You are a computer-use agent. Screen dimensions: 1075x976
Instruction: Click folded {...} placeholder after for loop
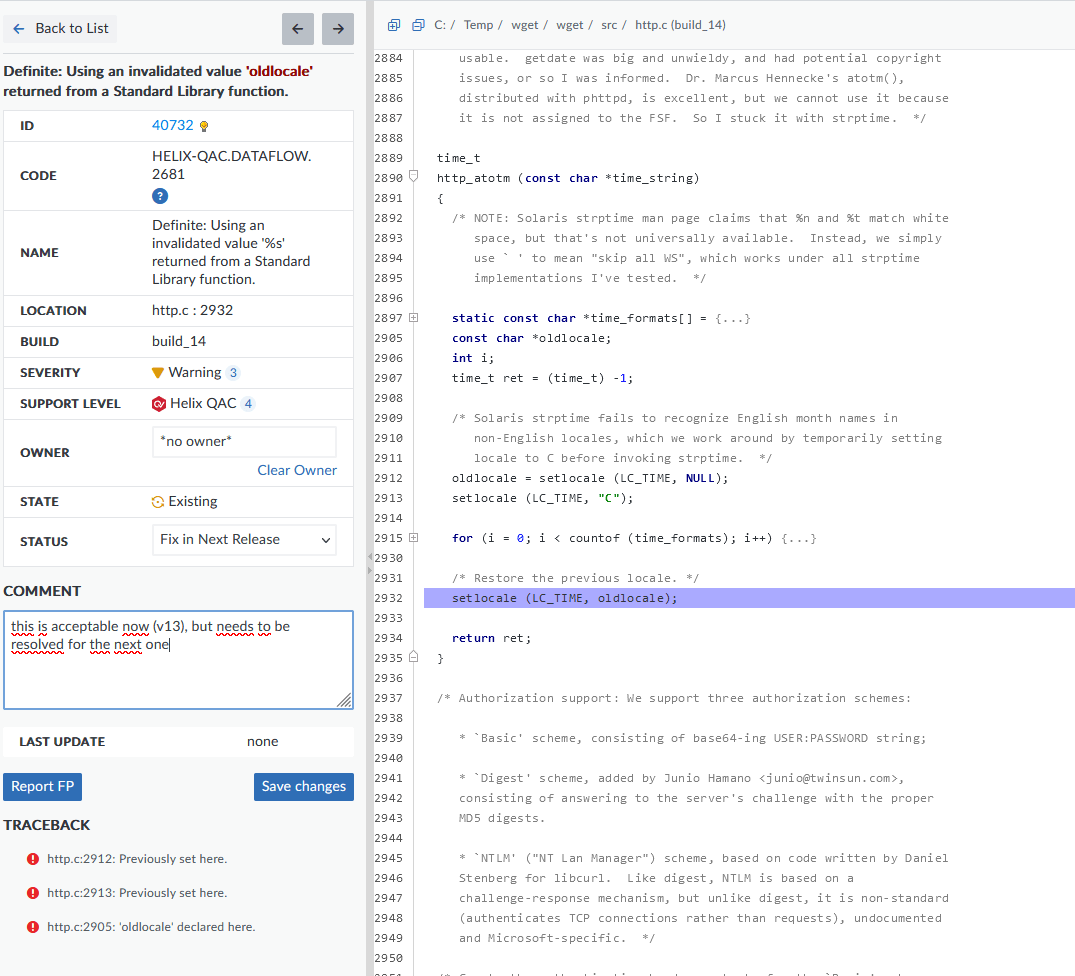pos(799,539)
